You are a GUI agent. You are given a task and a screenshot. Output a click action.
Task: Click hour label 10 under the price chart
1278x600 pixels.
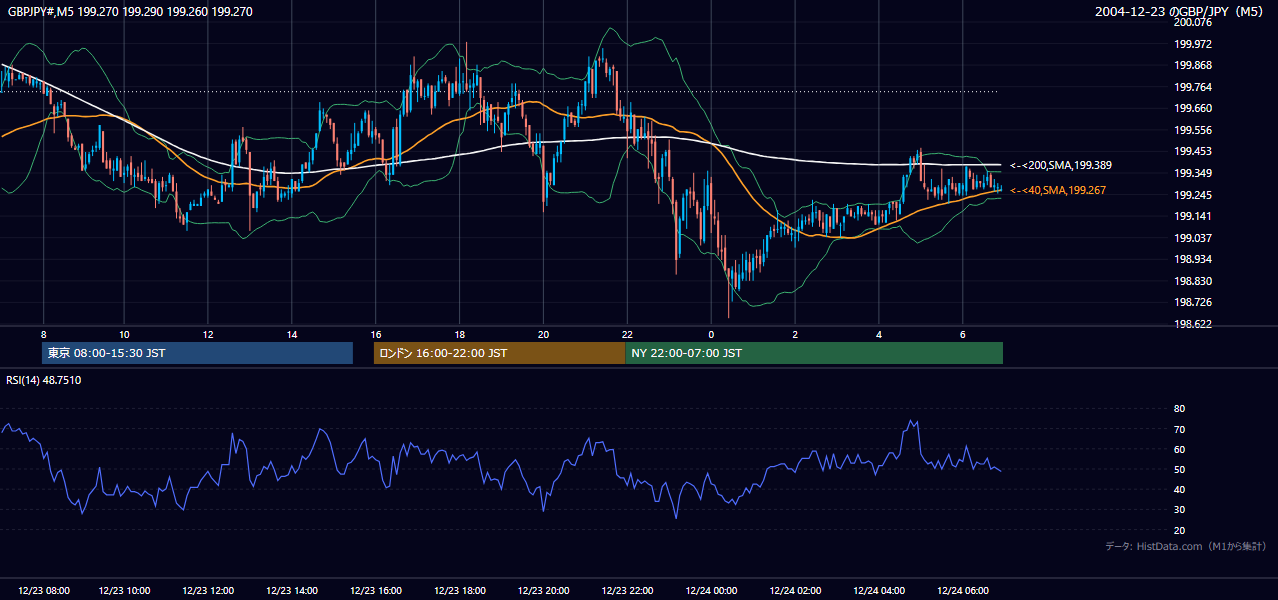pyautogui.click(x=124, y=334)
